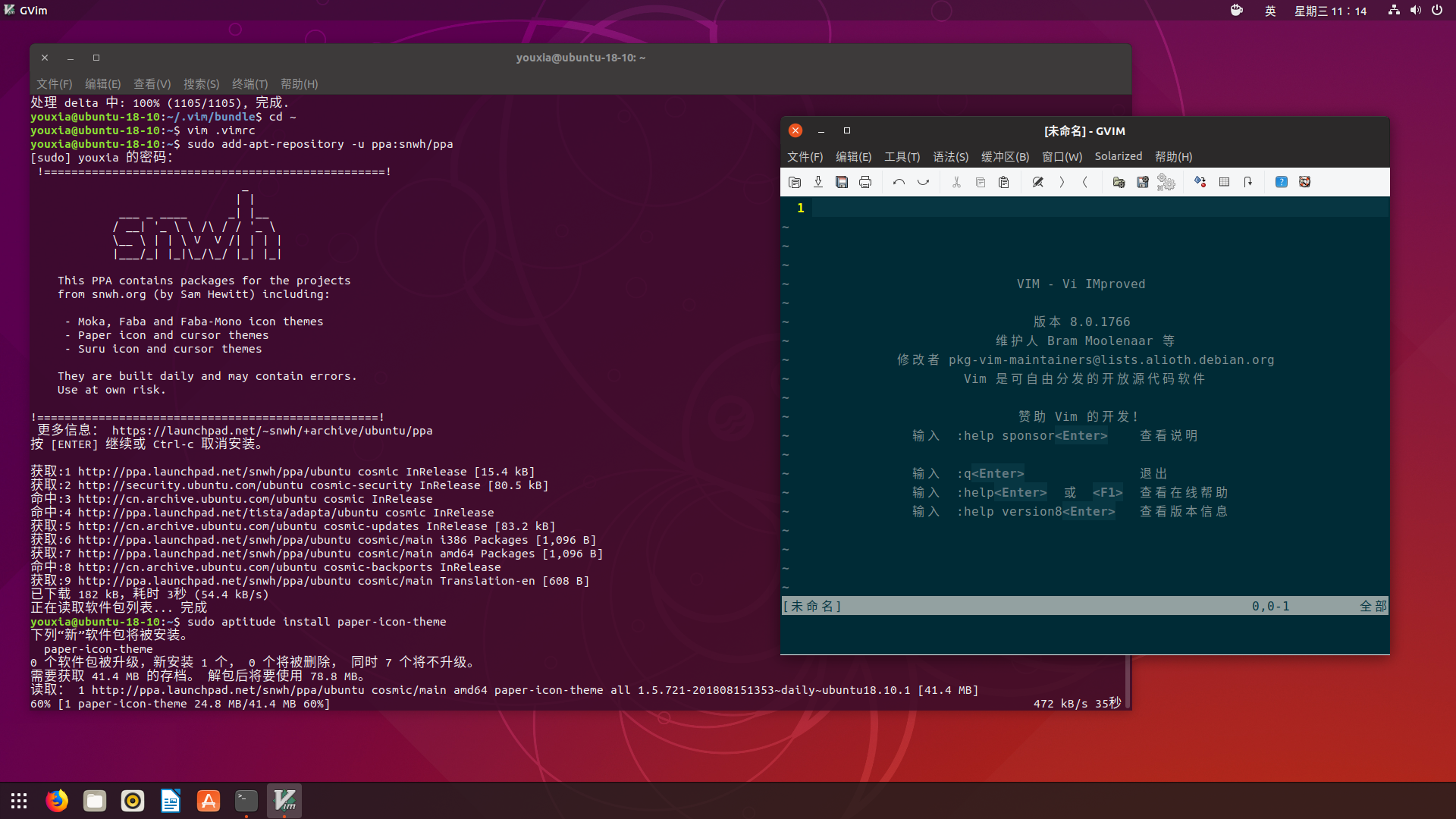Click the Find Previous chevron icon
The height and width of the screenshot is (819, 1456).
click(x=1085, y=182)
